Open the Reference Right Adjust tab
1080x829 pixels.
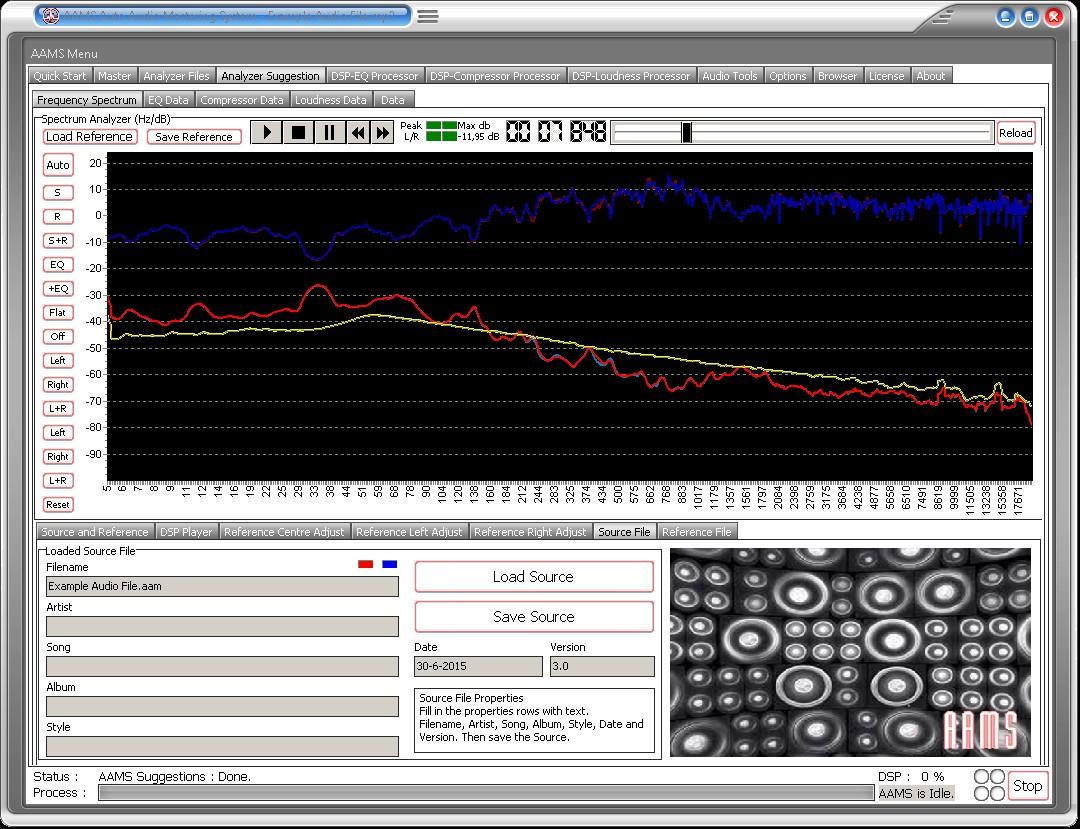click(x=530, y=532)
